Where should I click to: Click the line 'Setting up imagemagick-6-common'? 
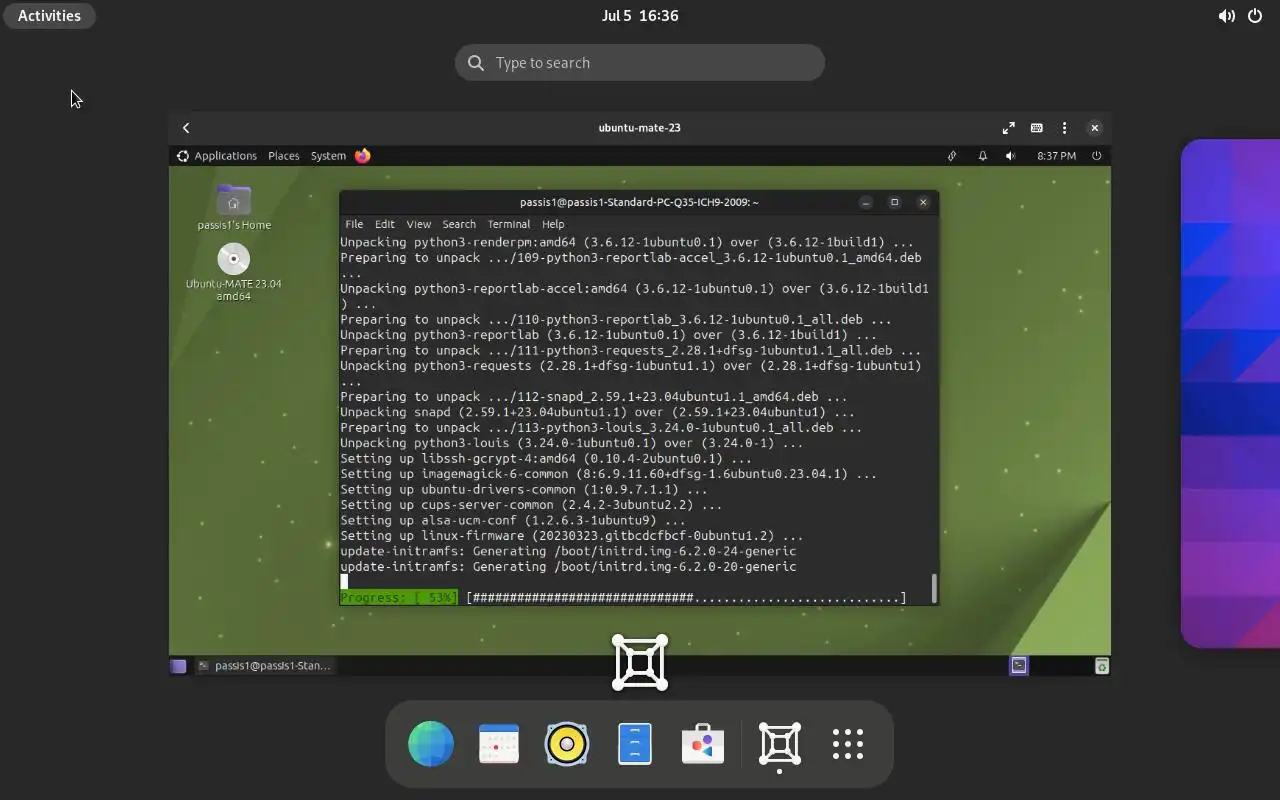click(609, 474)
